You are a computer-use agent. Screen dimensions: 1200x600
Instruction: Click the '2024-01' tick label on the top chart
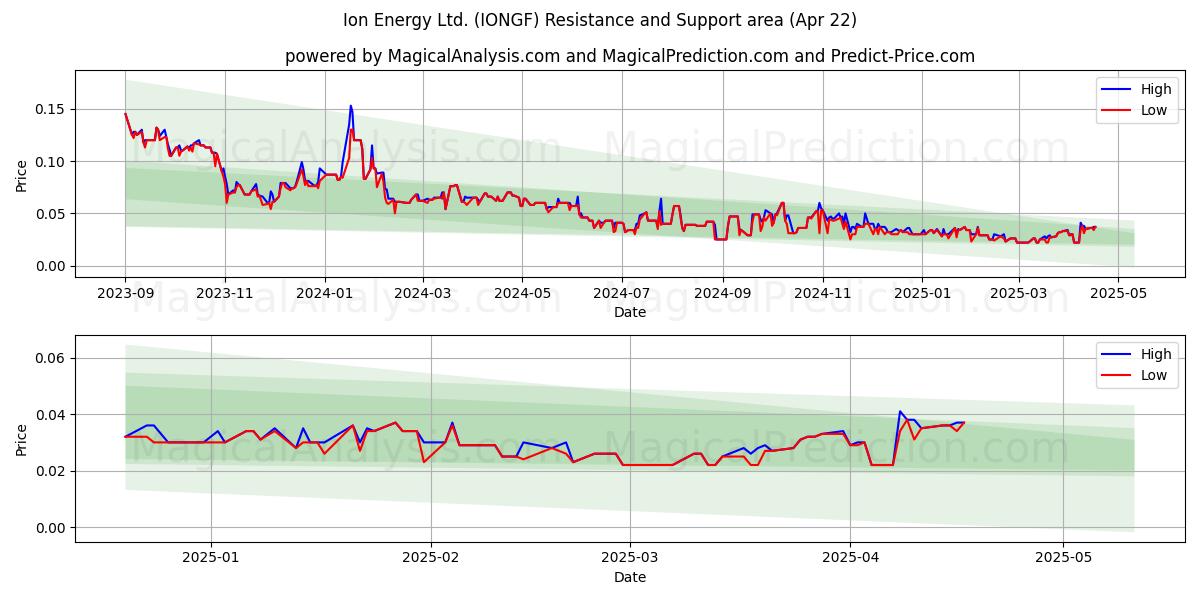pyautogui.click(x=324, y=294)
